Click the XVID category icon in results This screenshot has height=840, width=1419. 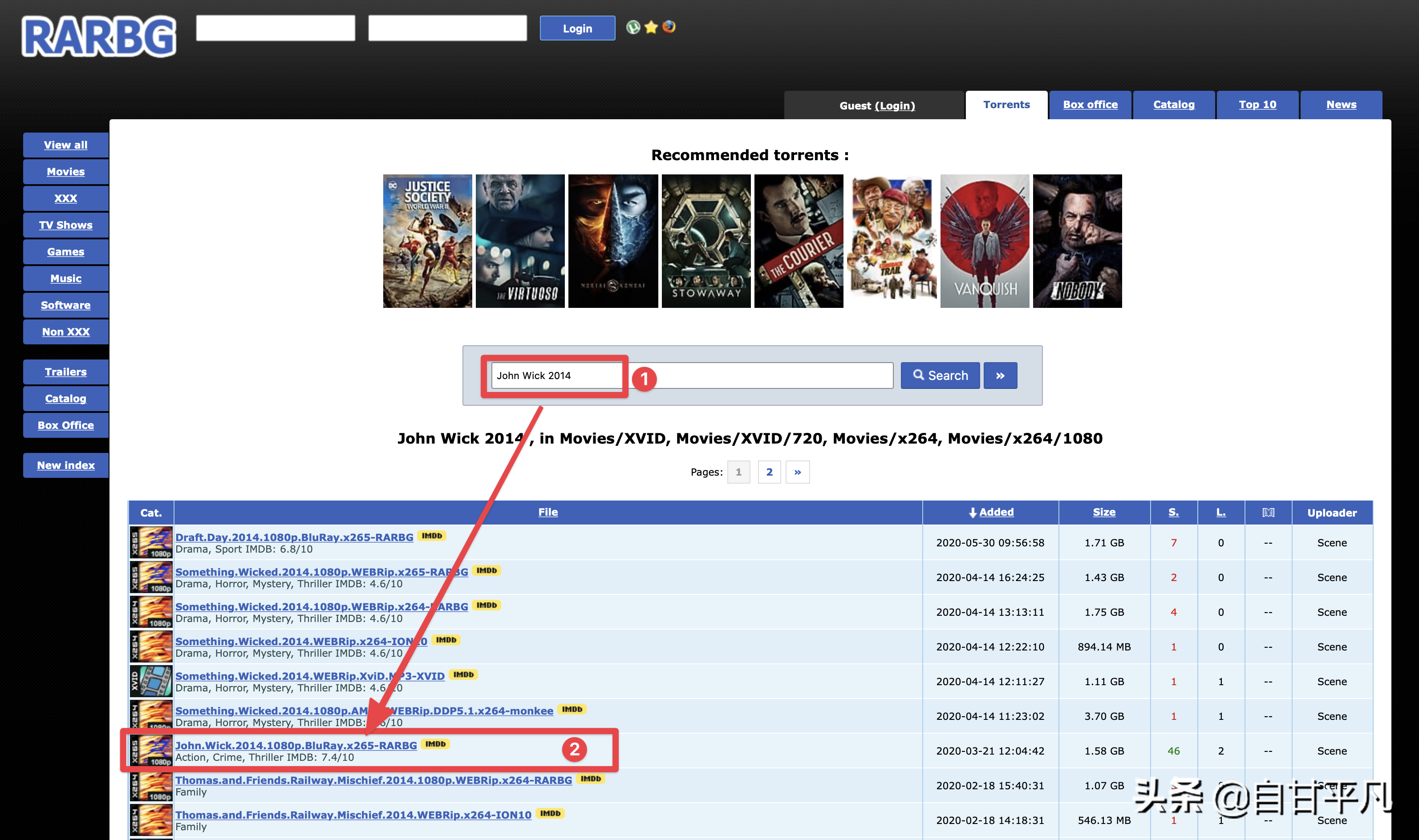pyautogui.click(x=151, y=681)
